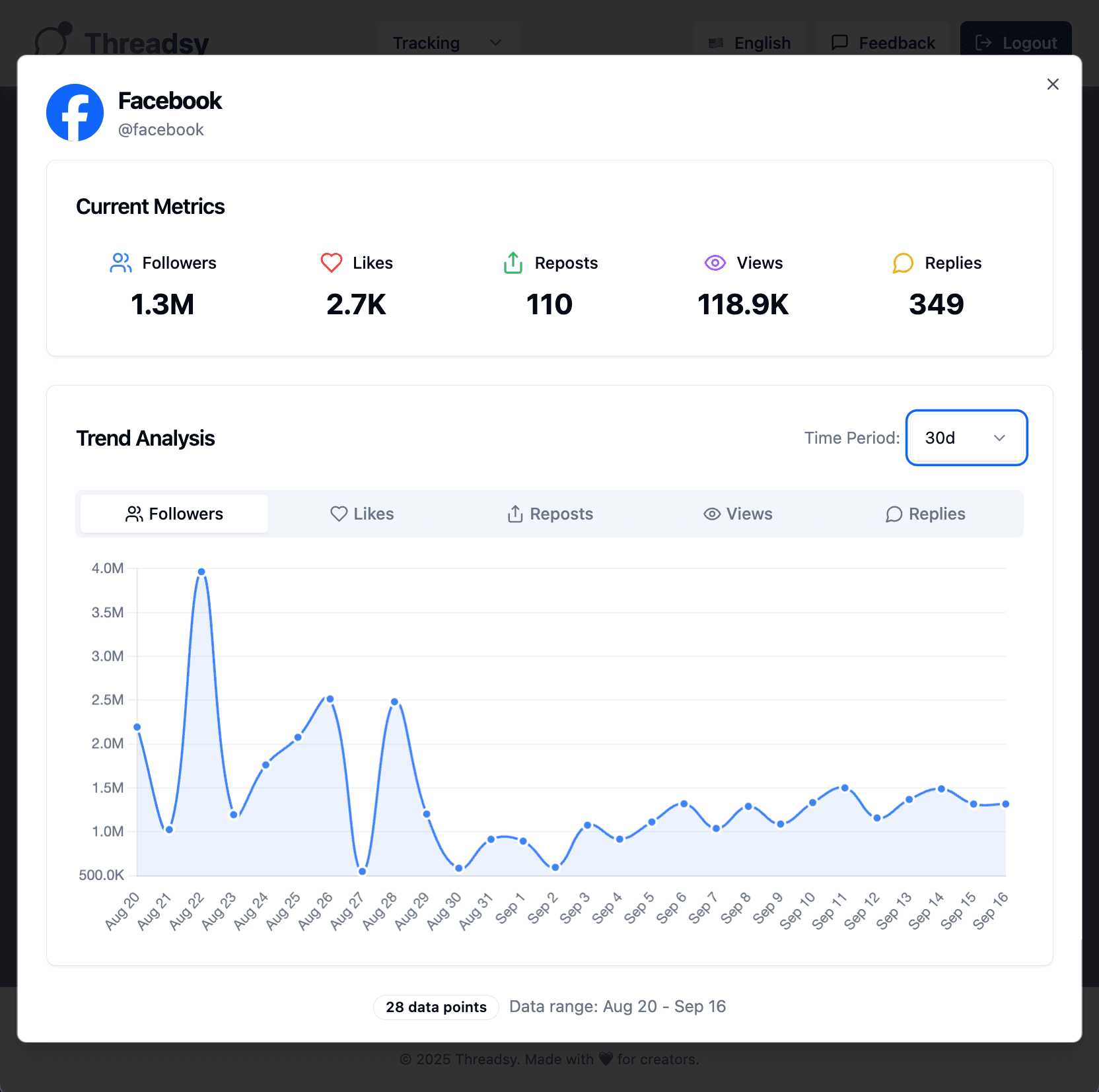1099x1092 pixels.
Task: Click the Feedback chat icon
Action: point(839,42)
